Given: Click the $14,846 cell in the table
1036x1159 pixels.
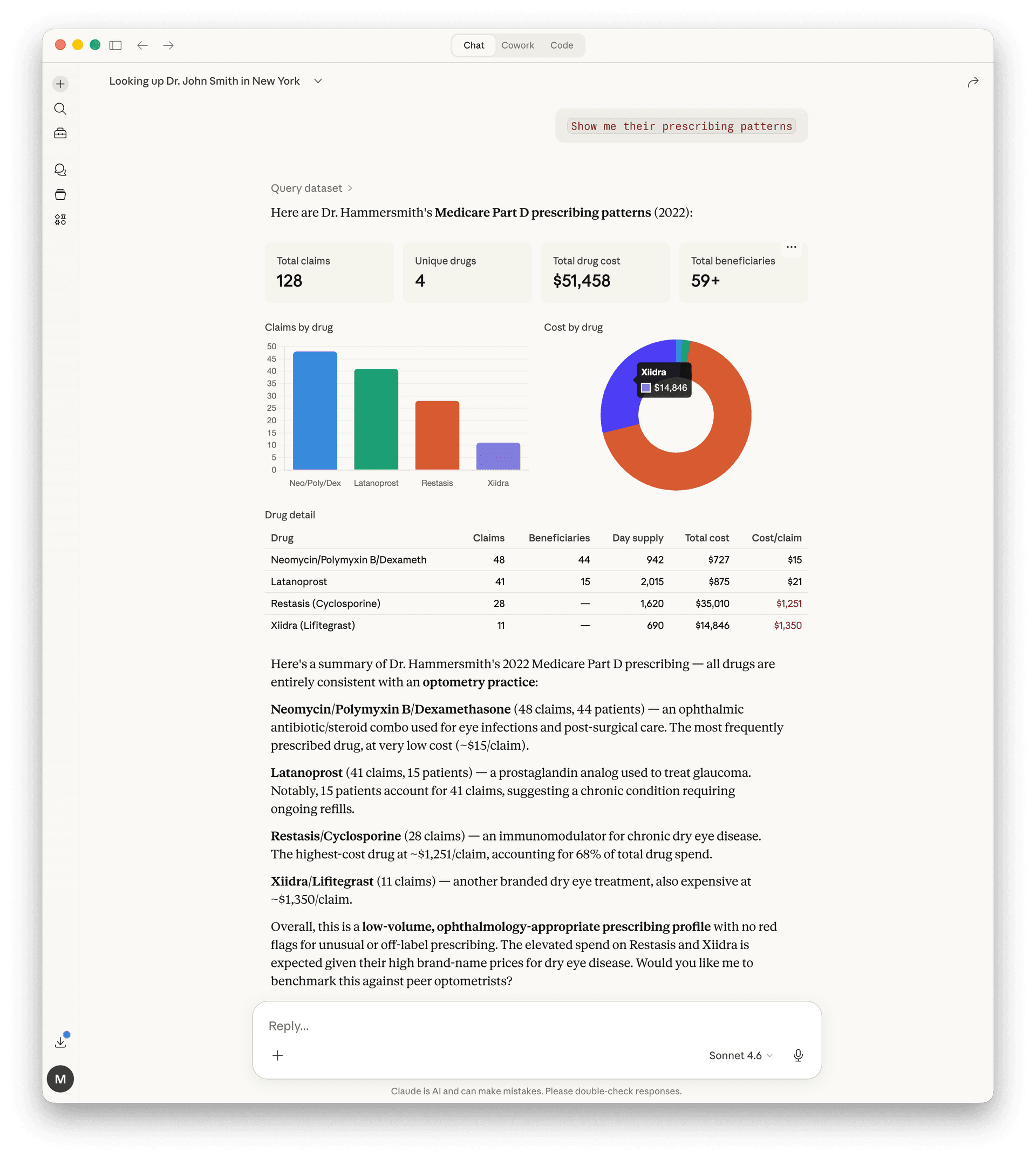Looking at the screenshot, I should point(712,625).
